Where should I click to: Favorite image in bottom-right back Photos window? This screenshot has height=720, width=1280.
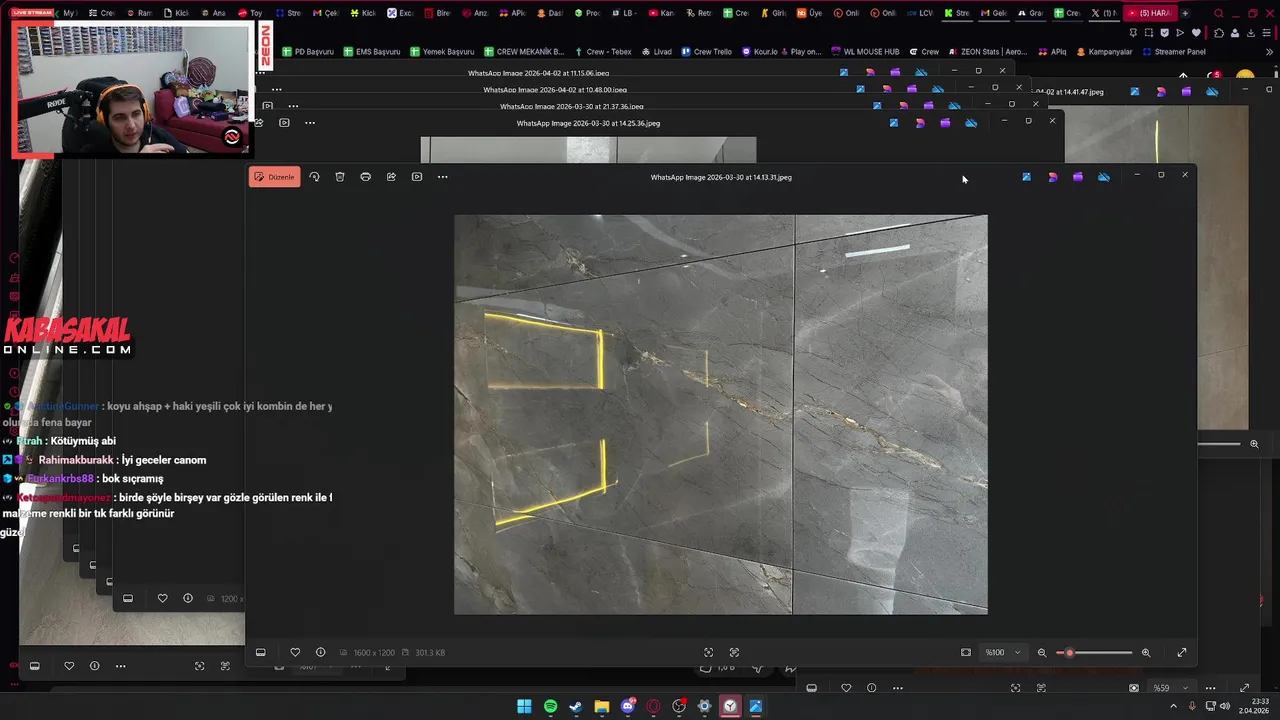pyautogui.click(x=846, y=688)
